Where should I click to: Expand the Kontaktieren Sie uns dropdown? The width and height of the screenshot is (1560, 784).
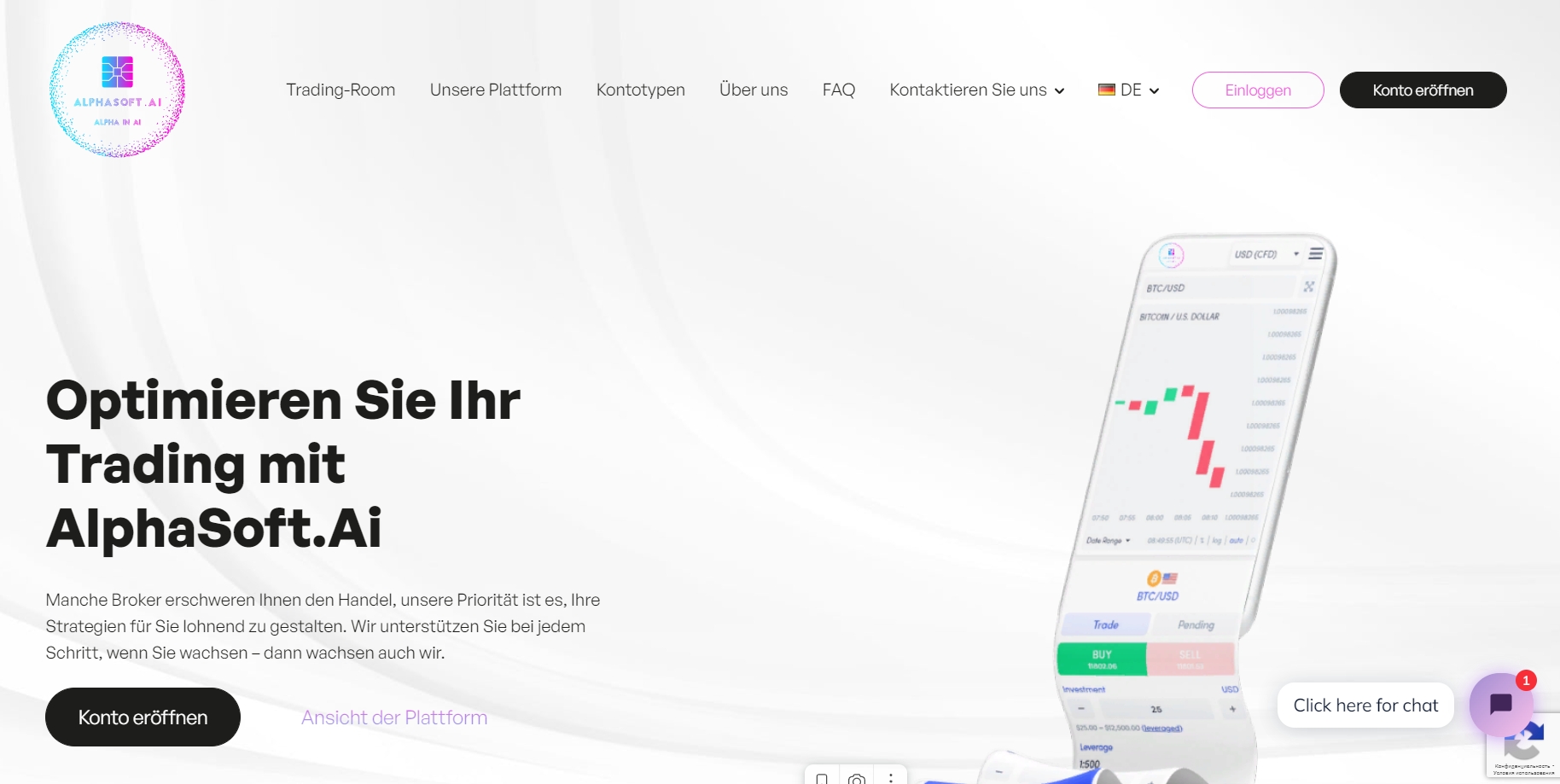point(976,90)
